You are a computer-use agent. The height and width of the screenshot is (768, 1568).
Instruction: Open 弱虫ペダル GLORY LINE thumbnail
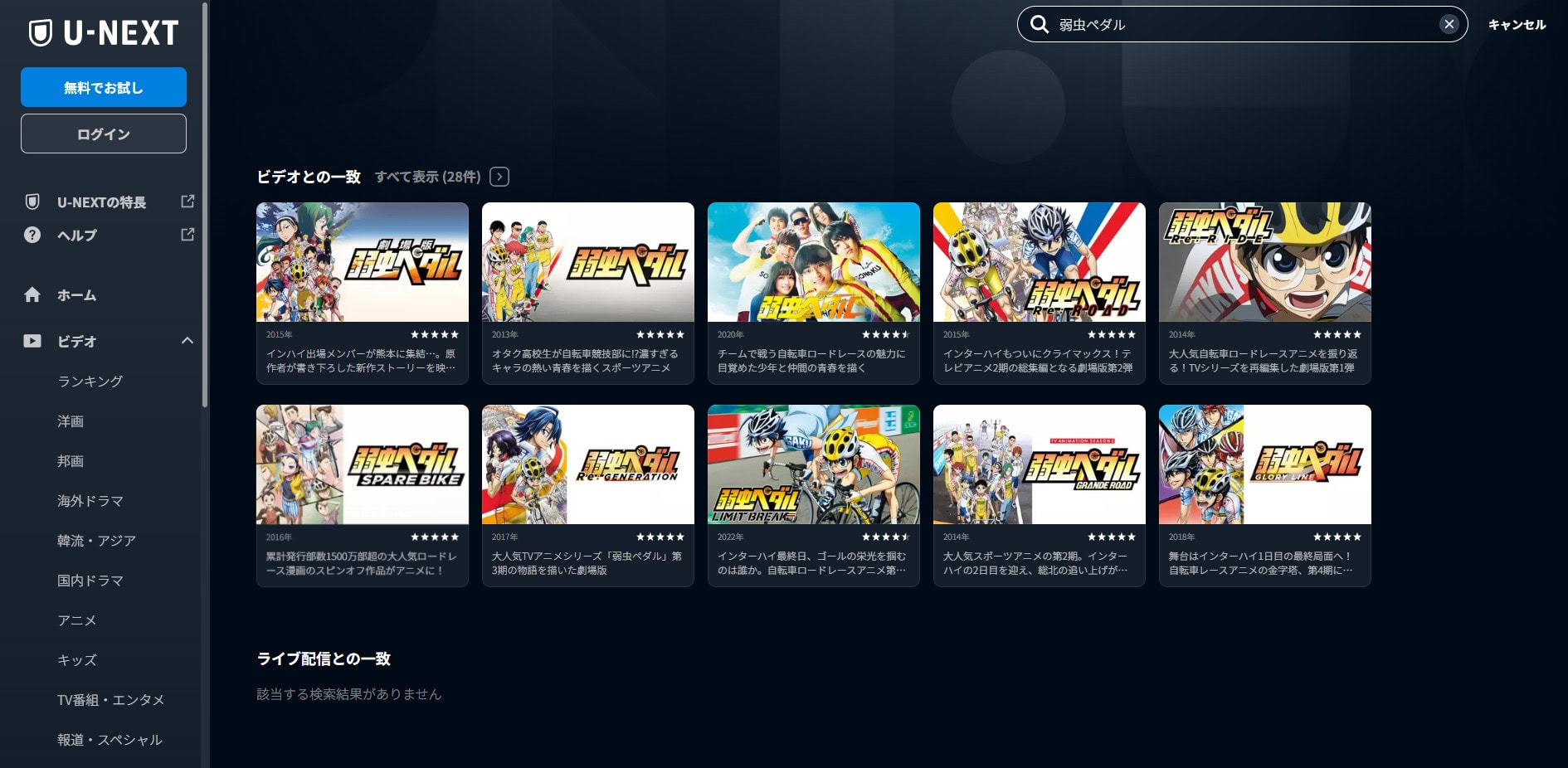pyautogui.click(x=1265, y=464)
